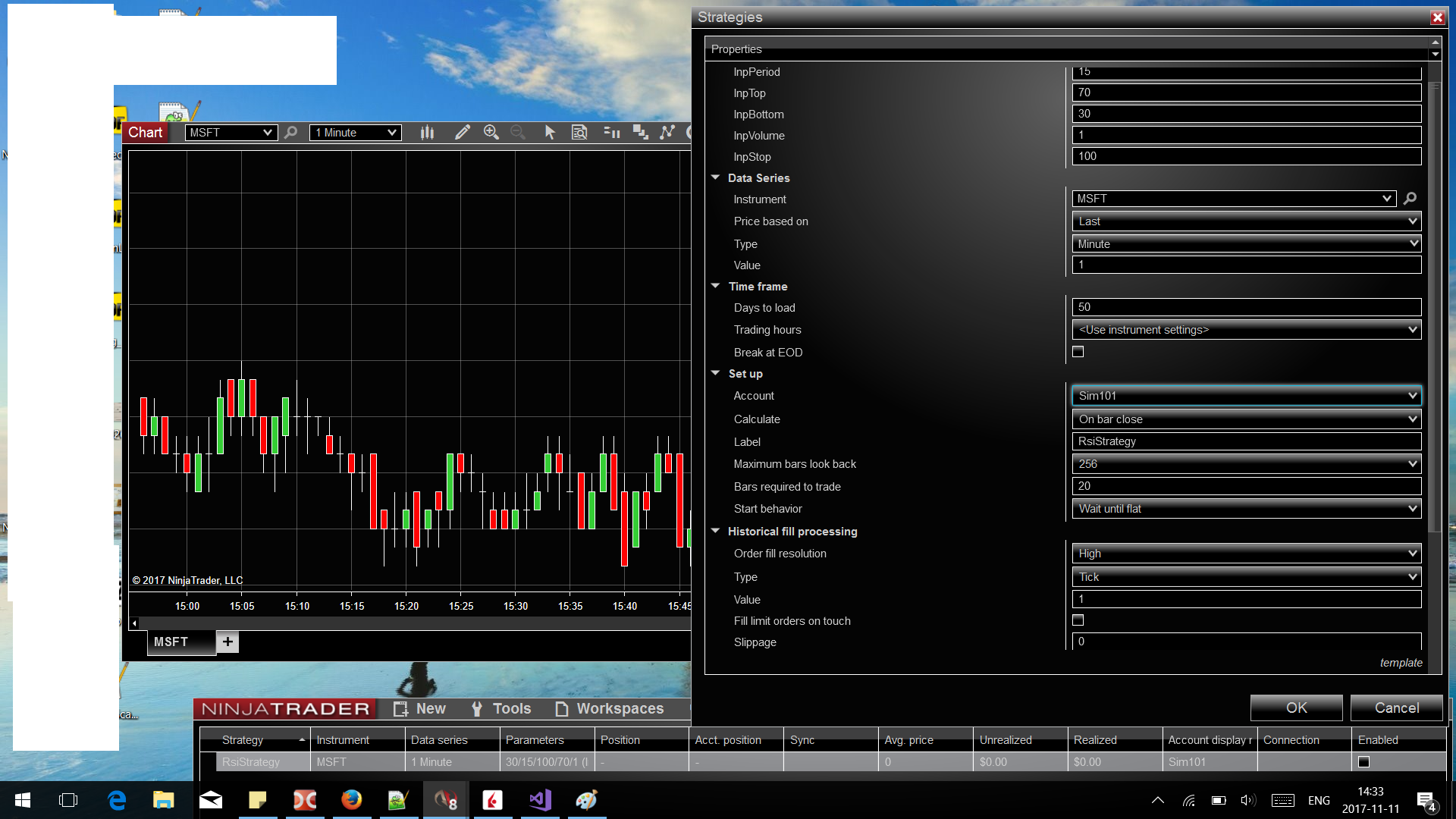The width and height of the screenshot is (1456, 819).
Task: Collapse the Historical fill processing section
Action: point(715,532)
